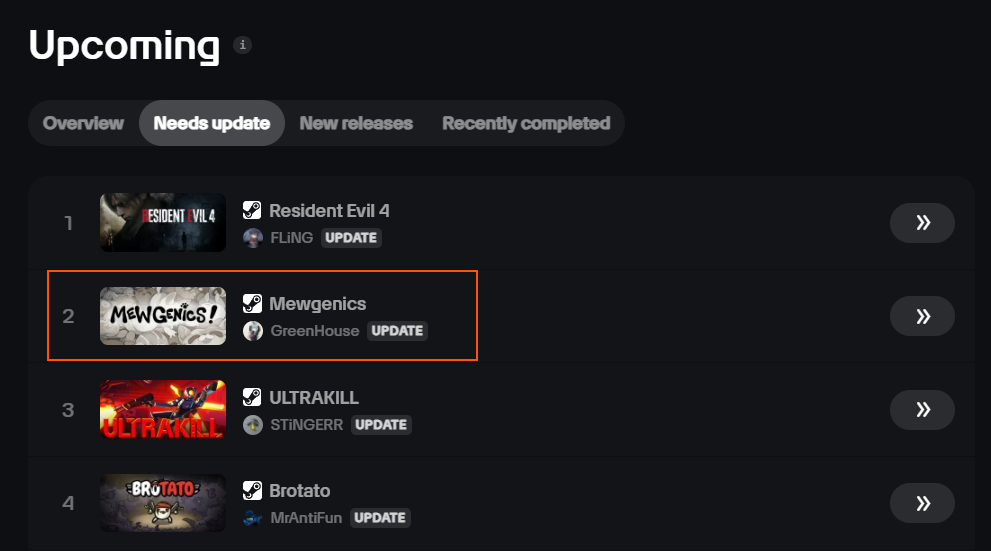The width and height of the screenshot is (991, 551).
Task: Open the New releases tab
Action: pyautogui.click(x=356, y=123)
